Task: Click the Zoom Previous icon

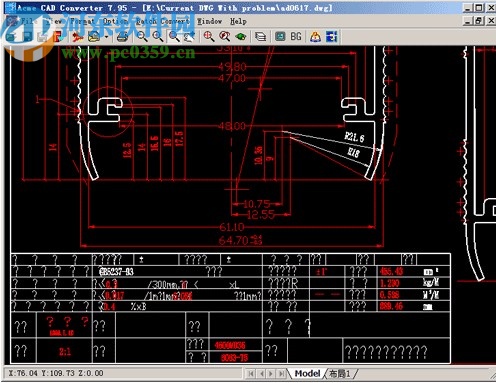Action: pos(189,36)
